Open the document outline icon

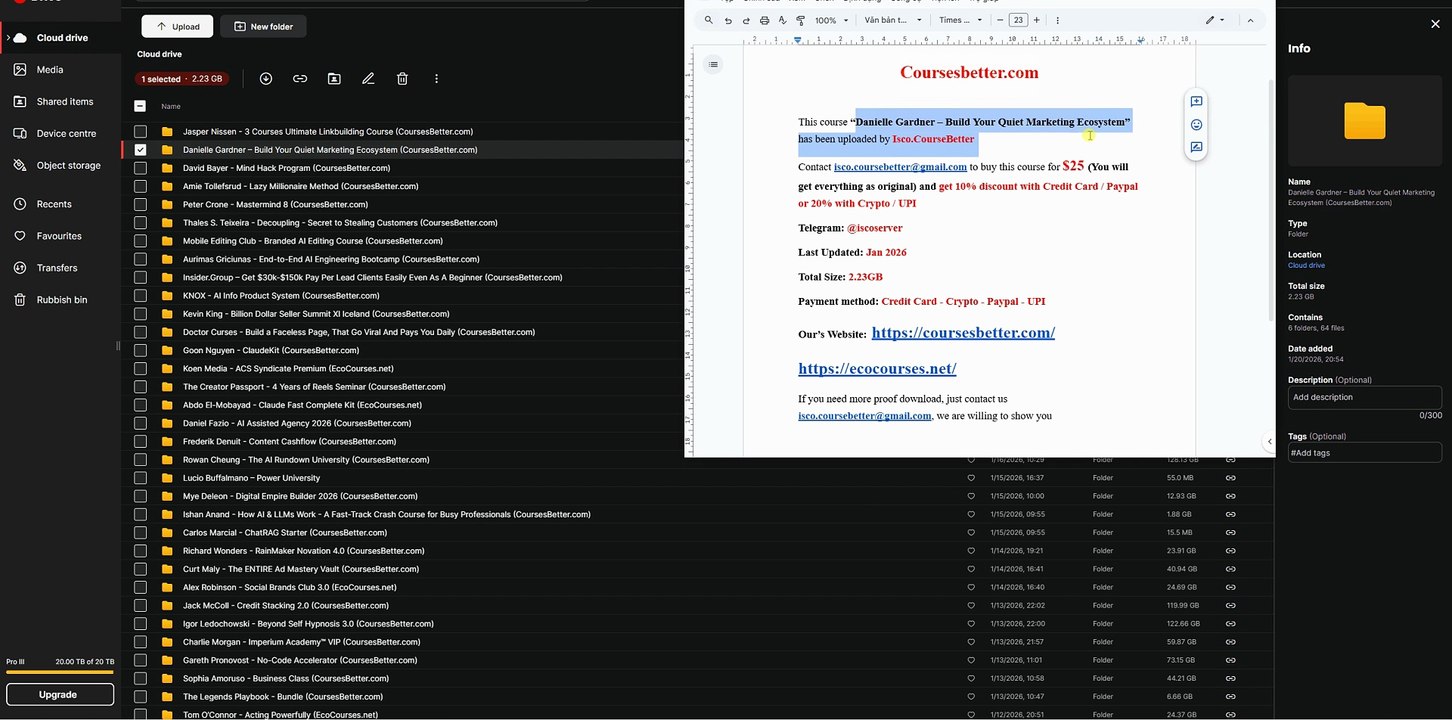(713, 64)
